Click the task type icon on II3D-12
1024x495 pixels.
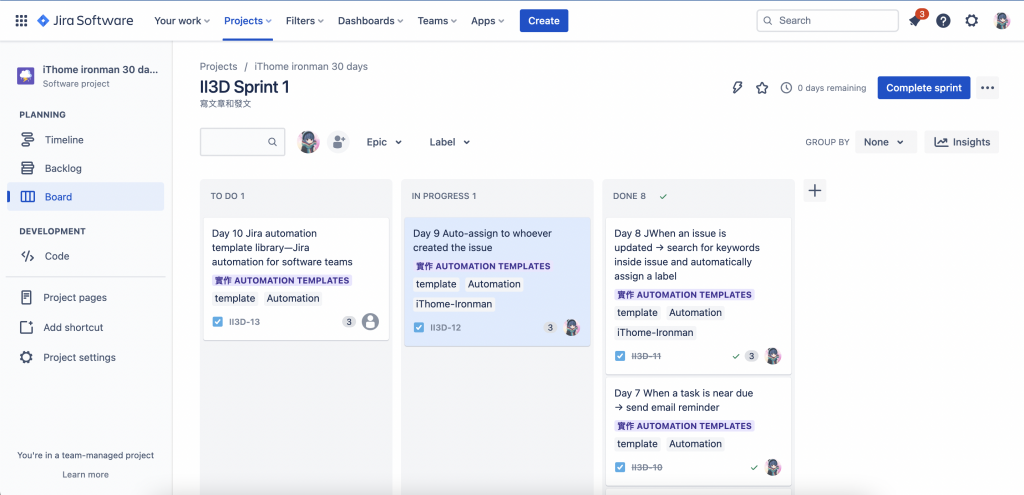(x=419, y=327)
